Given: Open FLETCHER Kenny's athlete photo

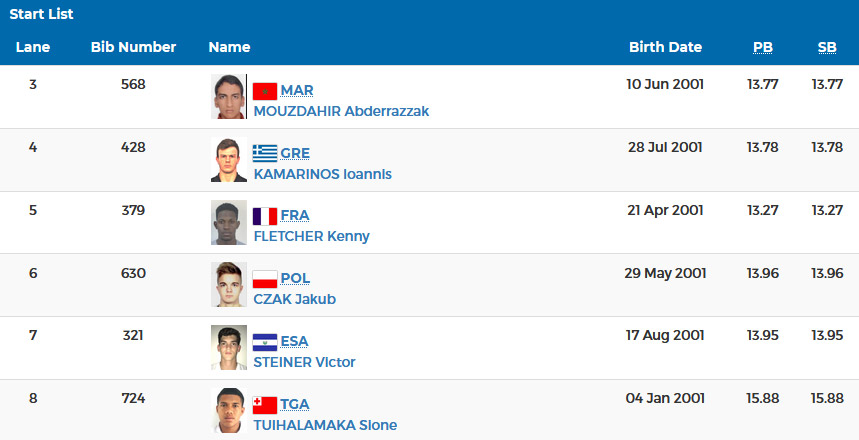Looking at the screenshot, I should (x=229, y=222).
